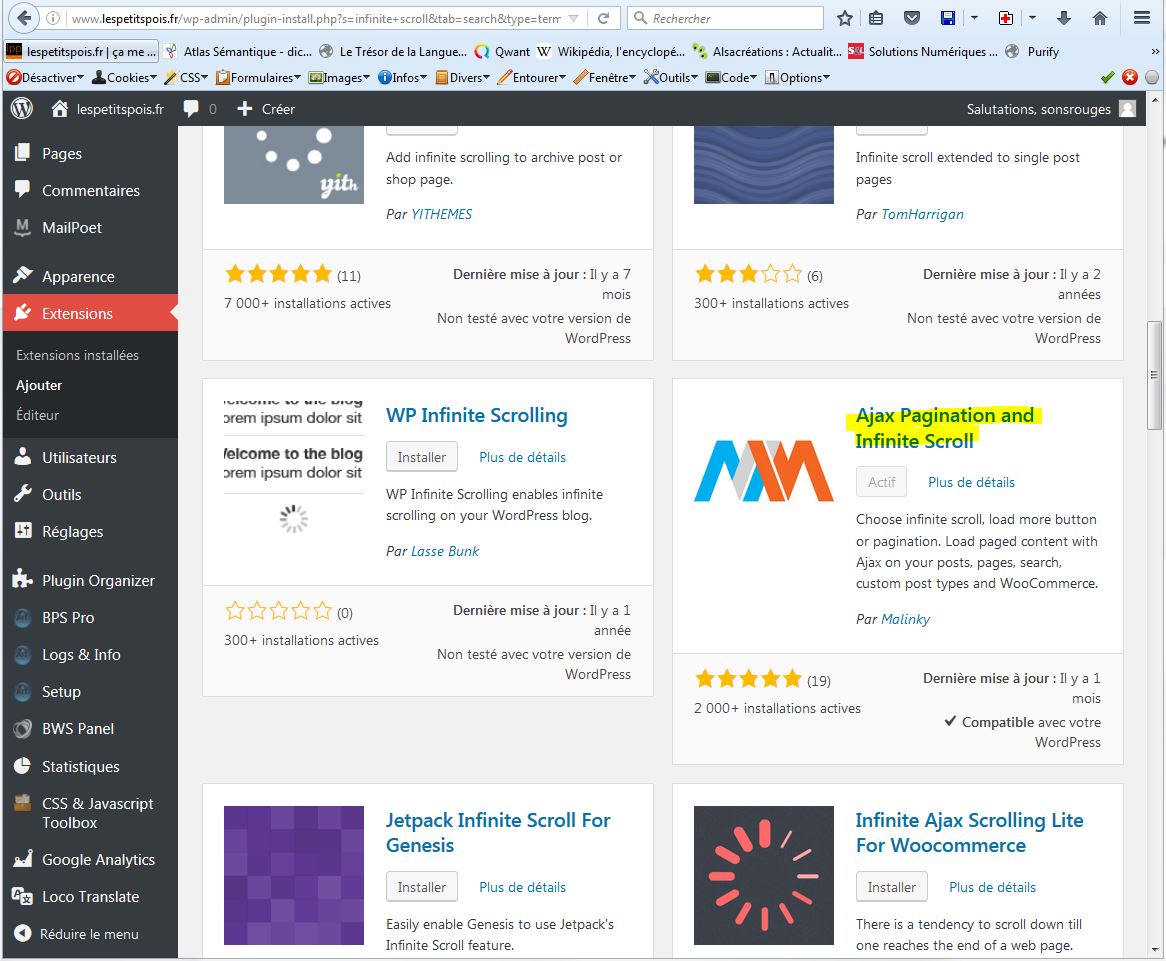The width and height of the screenshot is (1166, 961).
Task: Select Extensions installées submenu item
Action: click(x=77, y=355)
